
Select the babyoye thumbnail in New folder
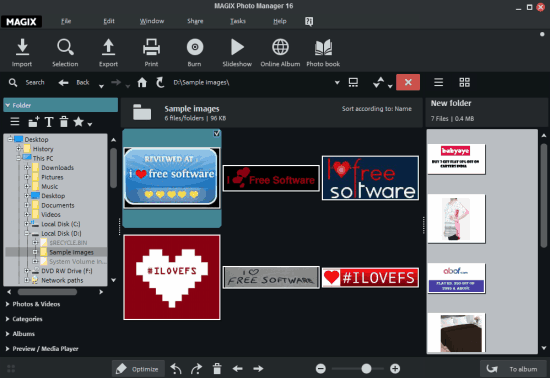pos(456,159)
